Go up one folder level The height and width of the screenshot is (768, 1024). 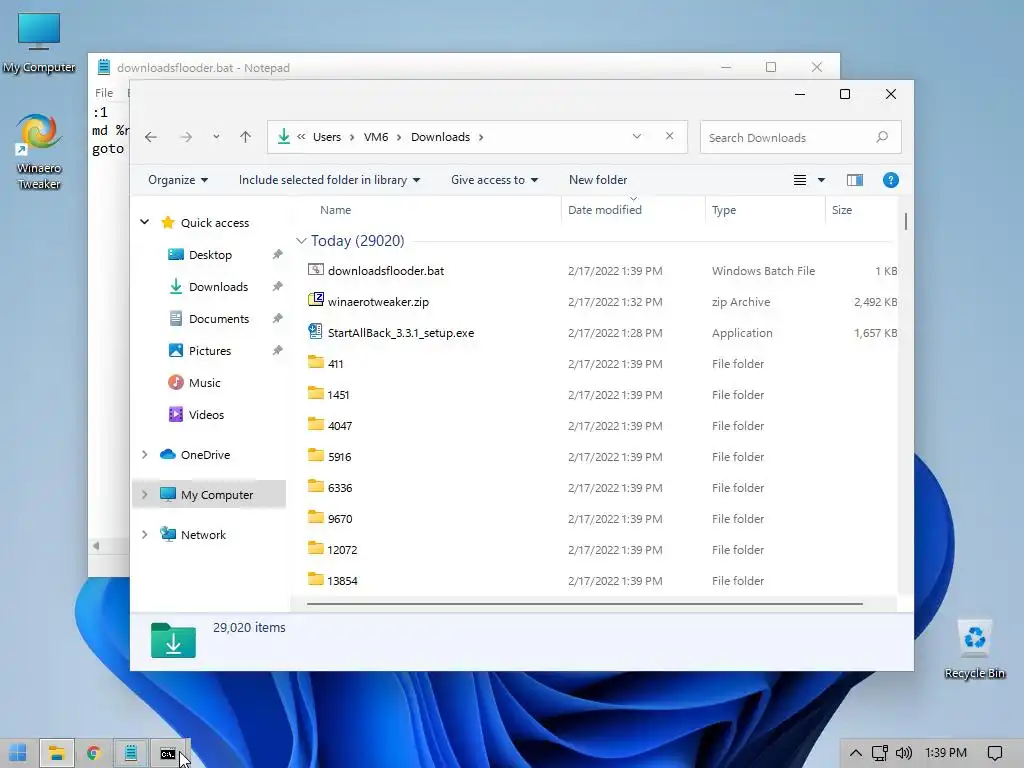pos(246,137)
